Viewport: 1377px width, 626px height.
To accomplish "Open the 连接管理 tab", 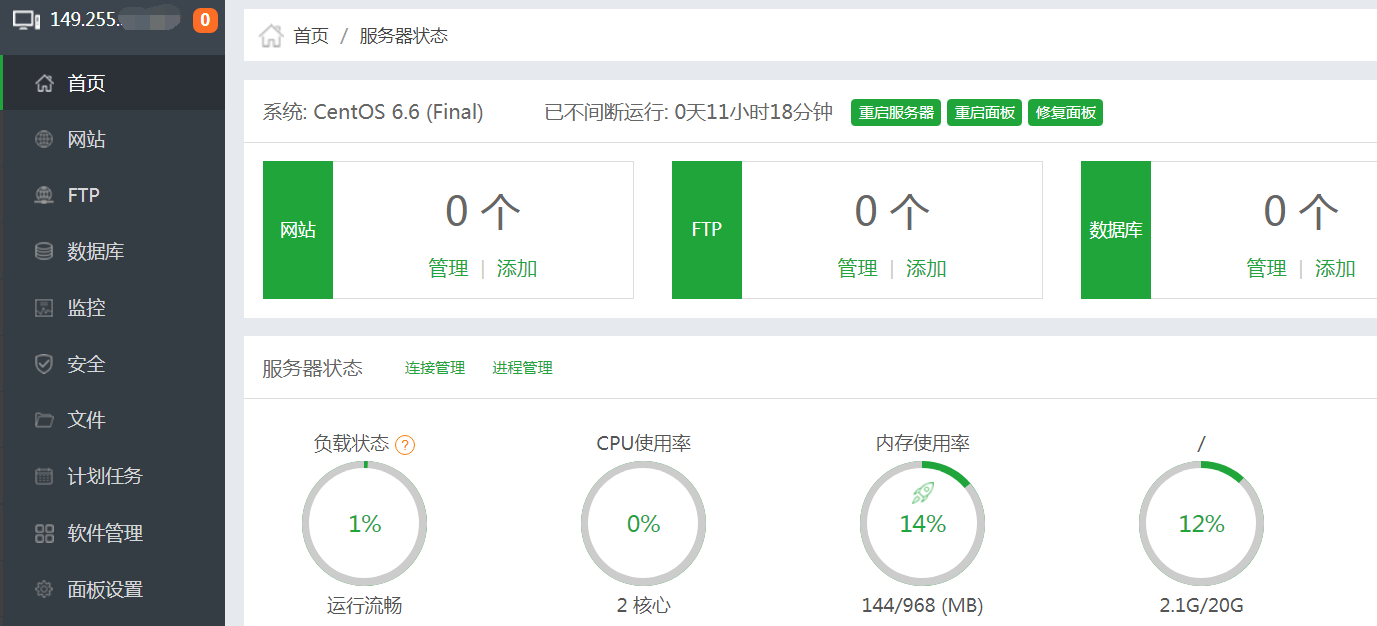I will [435, 368].
